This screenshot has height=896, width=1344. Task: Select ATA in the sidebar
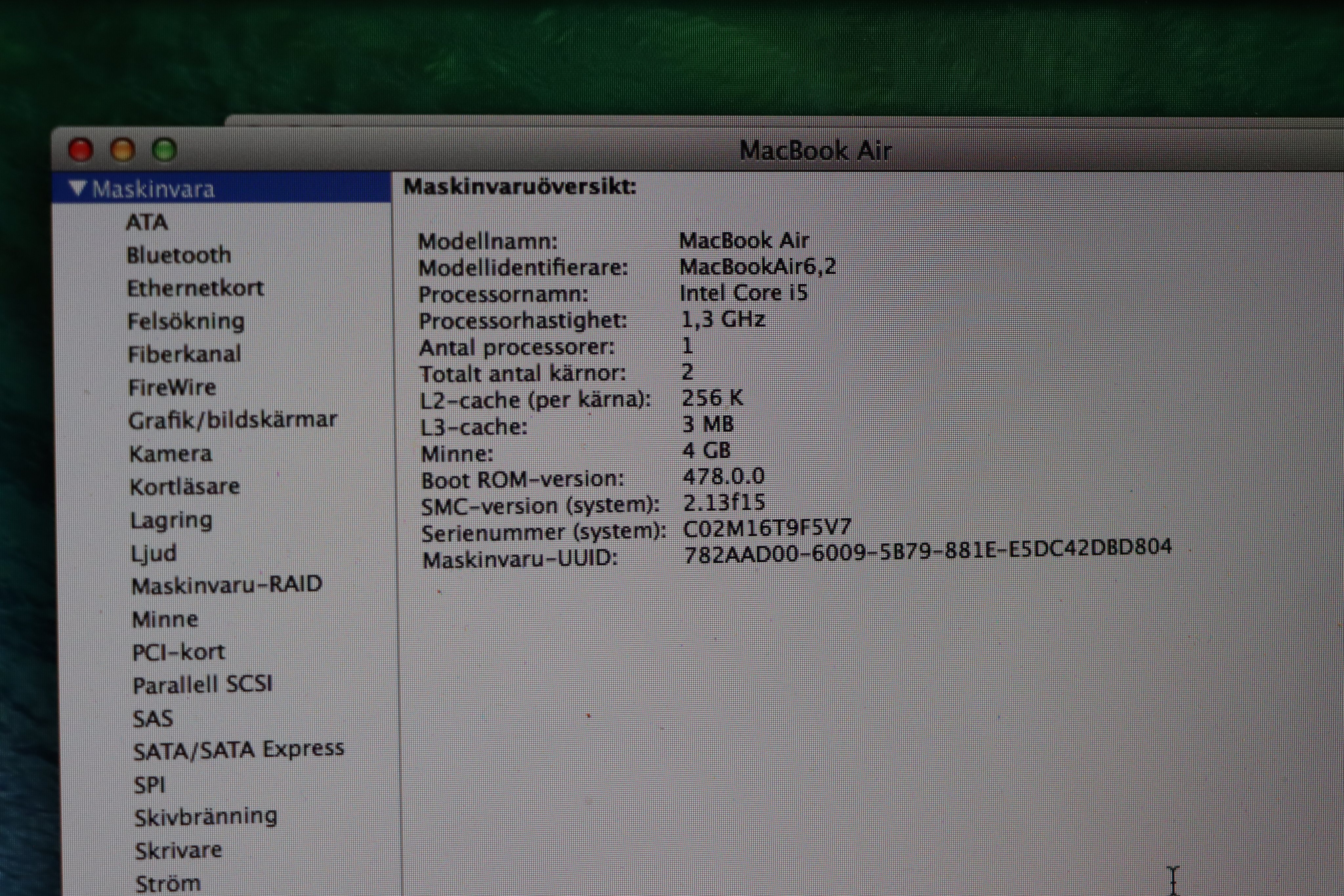click(147, 222)
